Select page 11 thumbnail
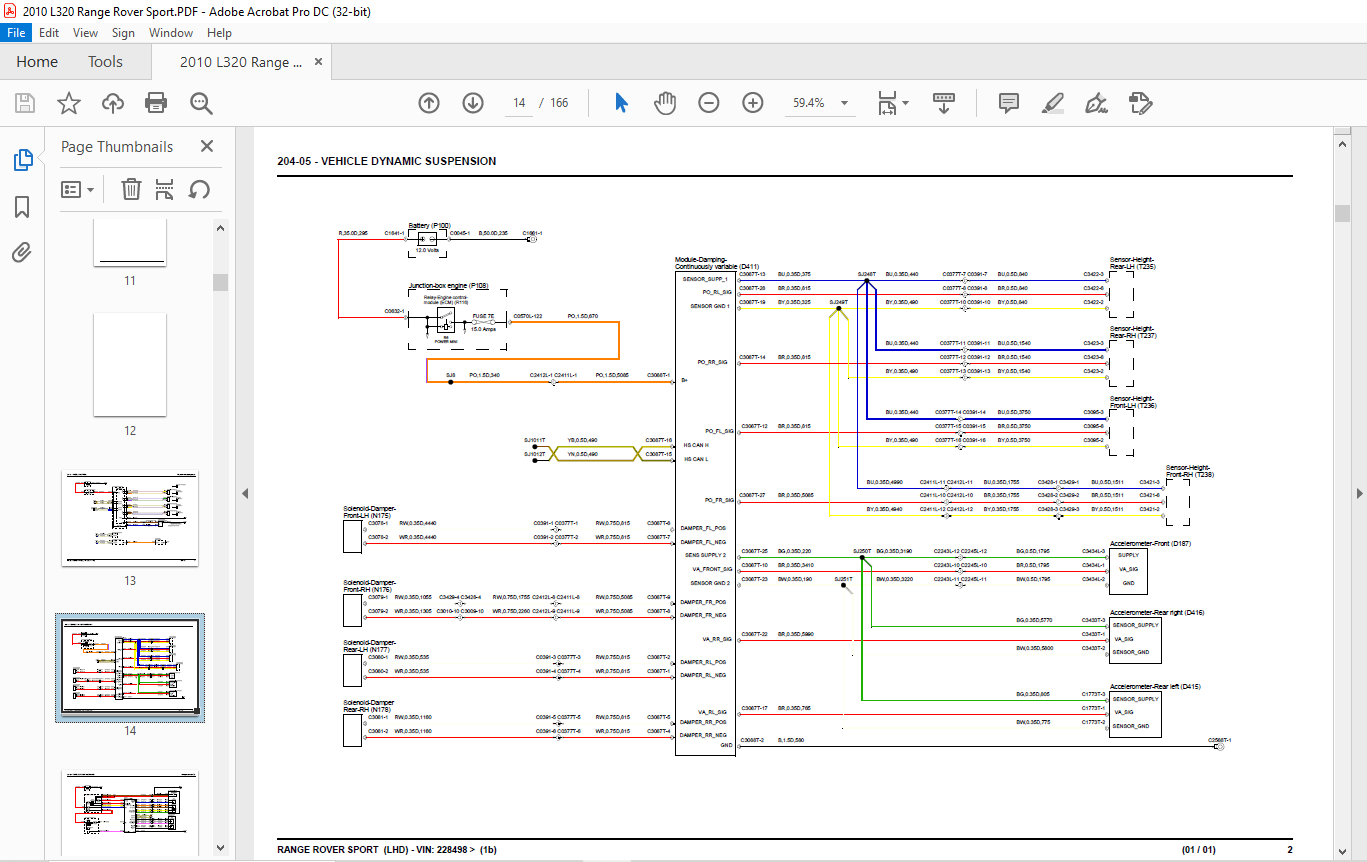This screenshot has height=862, width=1367. coord(130,243)
